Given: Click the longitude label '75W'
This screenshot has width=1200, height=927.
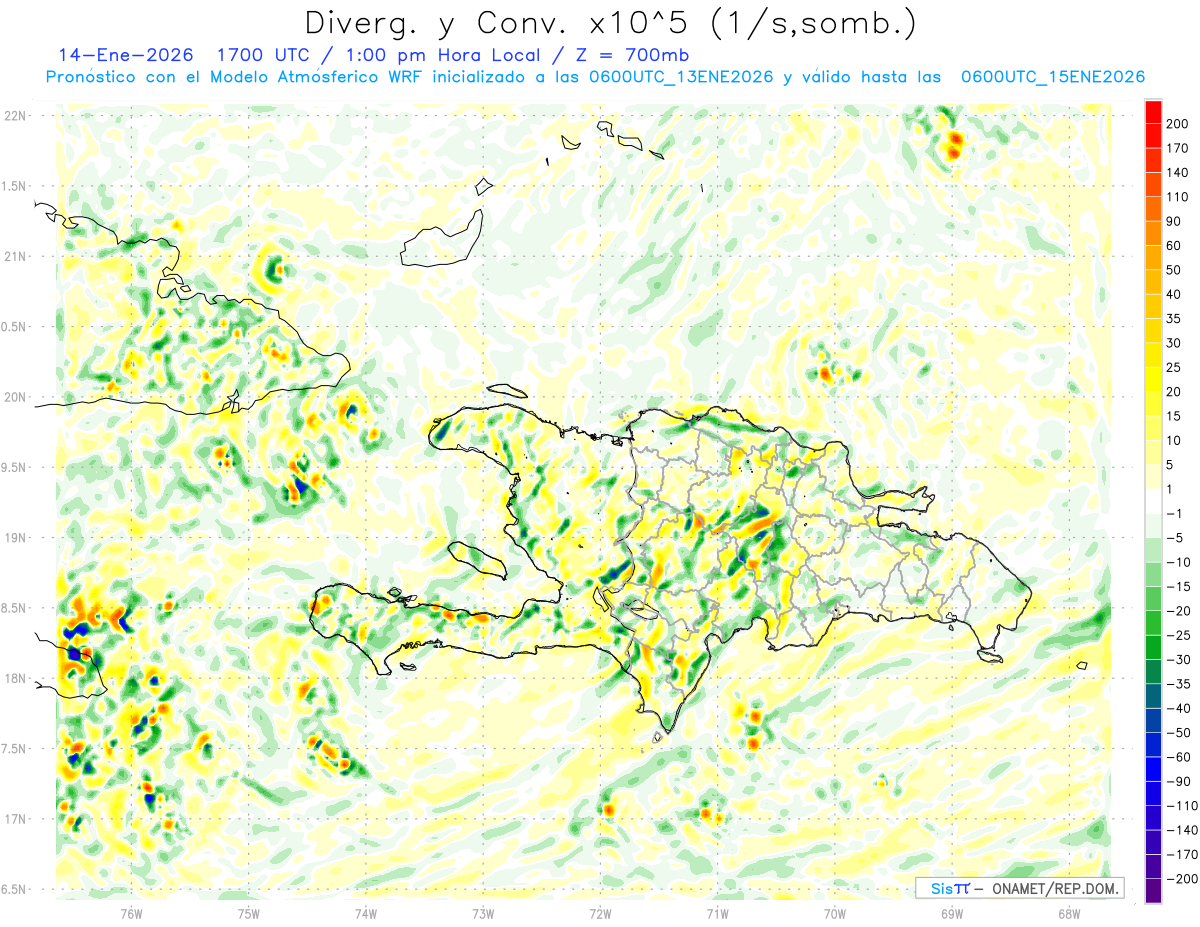Looking at the screenshot, I should coord(249,913).
